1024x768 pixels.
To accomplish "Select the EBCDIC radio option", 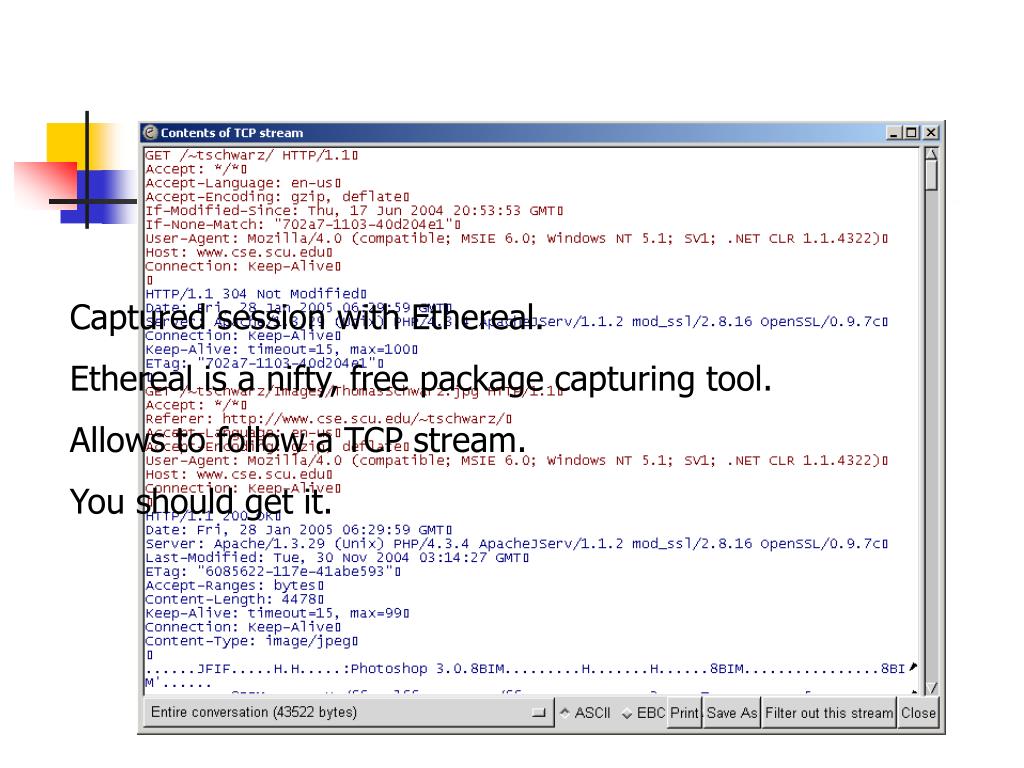I will coord(643,712).
